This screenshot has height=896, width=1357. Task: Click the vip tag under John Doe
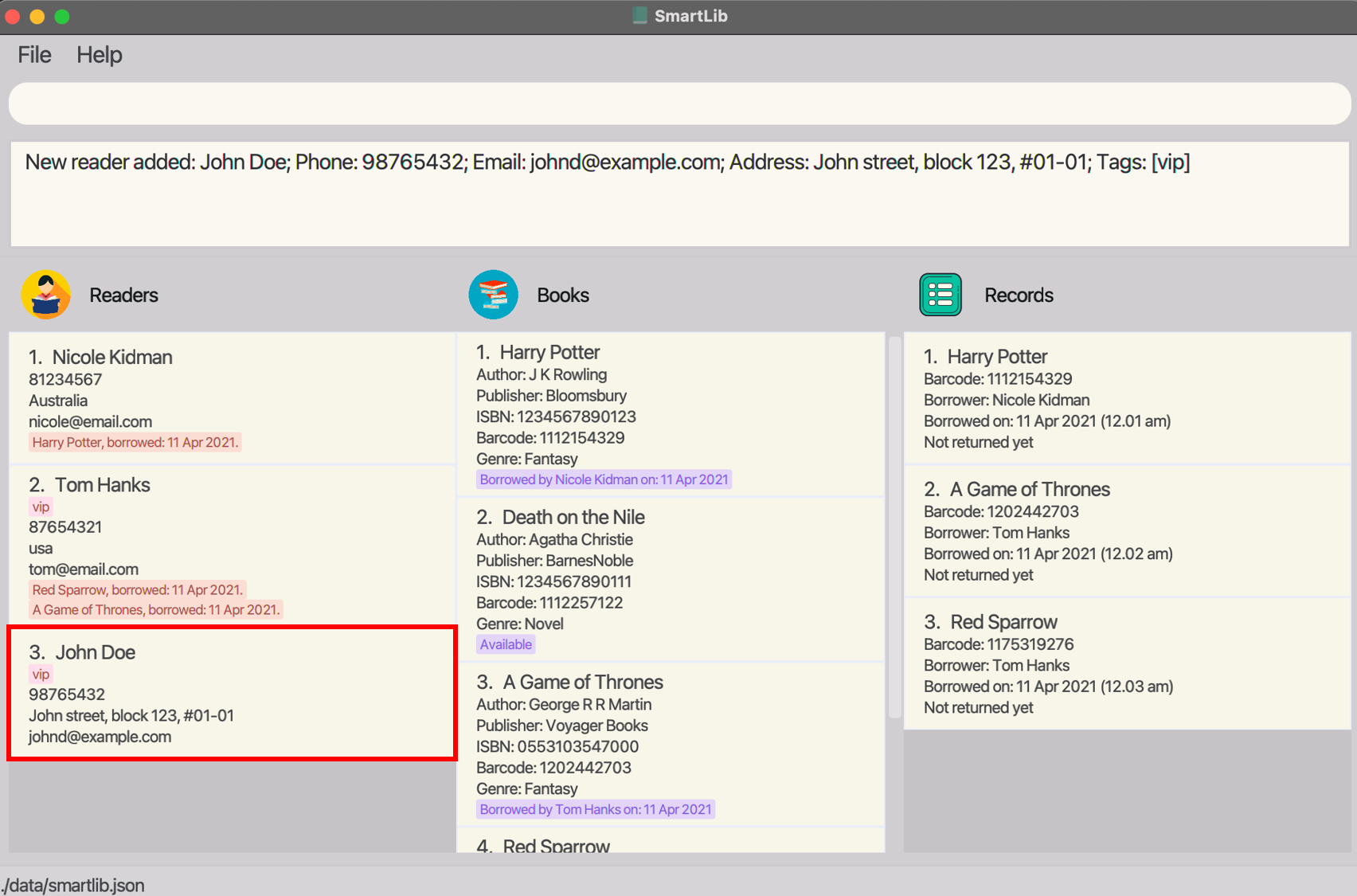coord(41,674)
